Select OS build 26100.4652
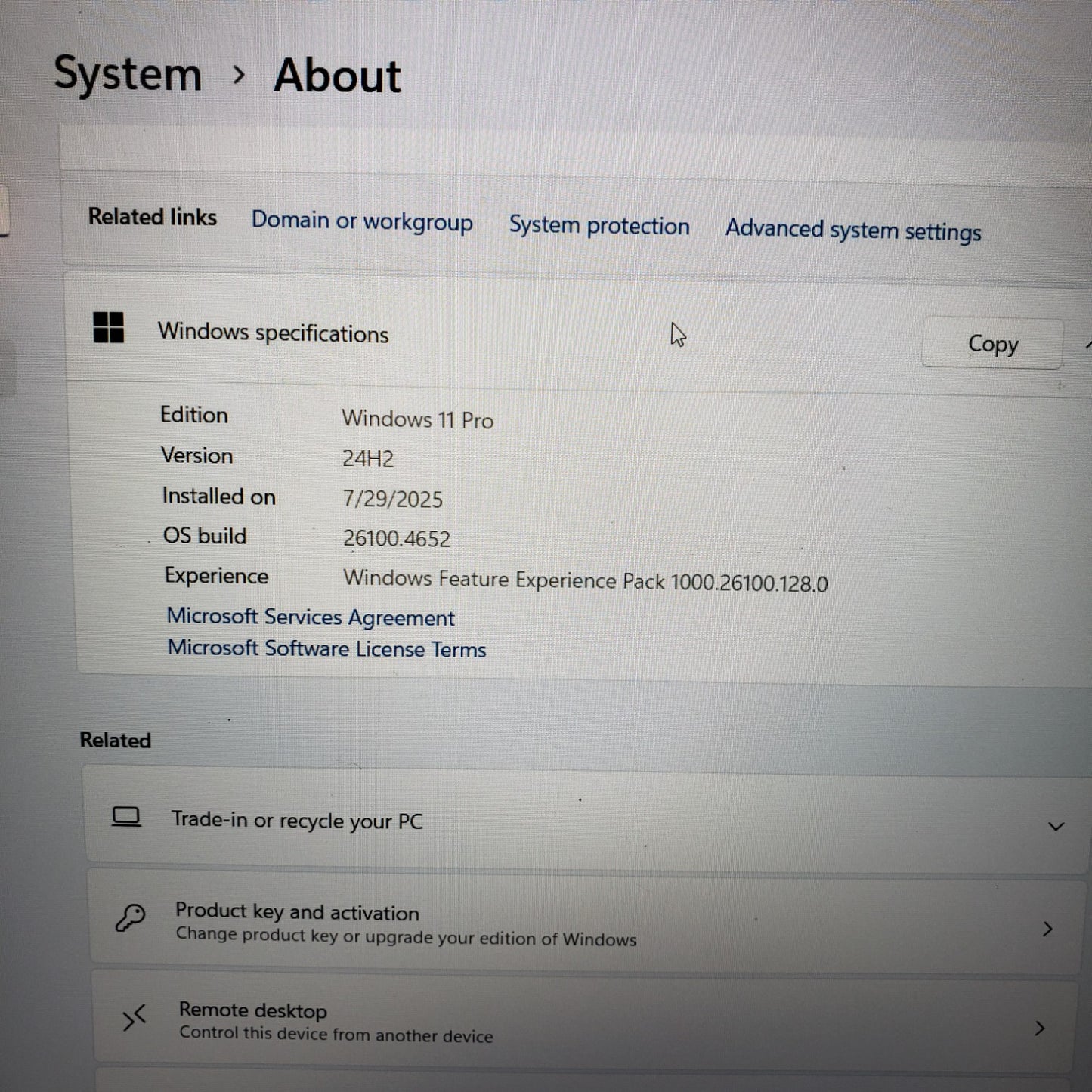 click(397, 538)
